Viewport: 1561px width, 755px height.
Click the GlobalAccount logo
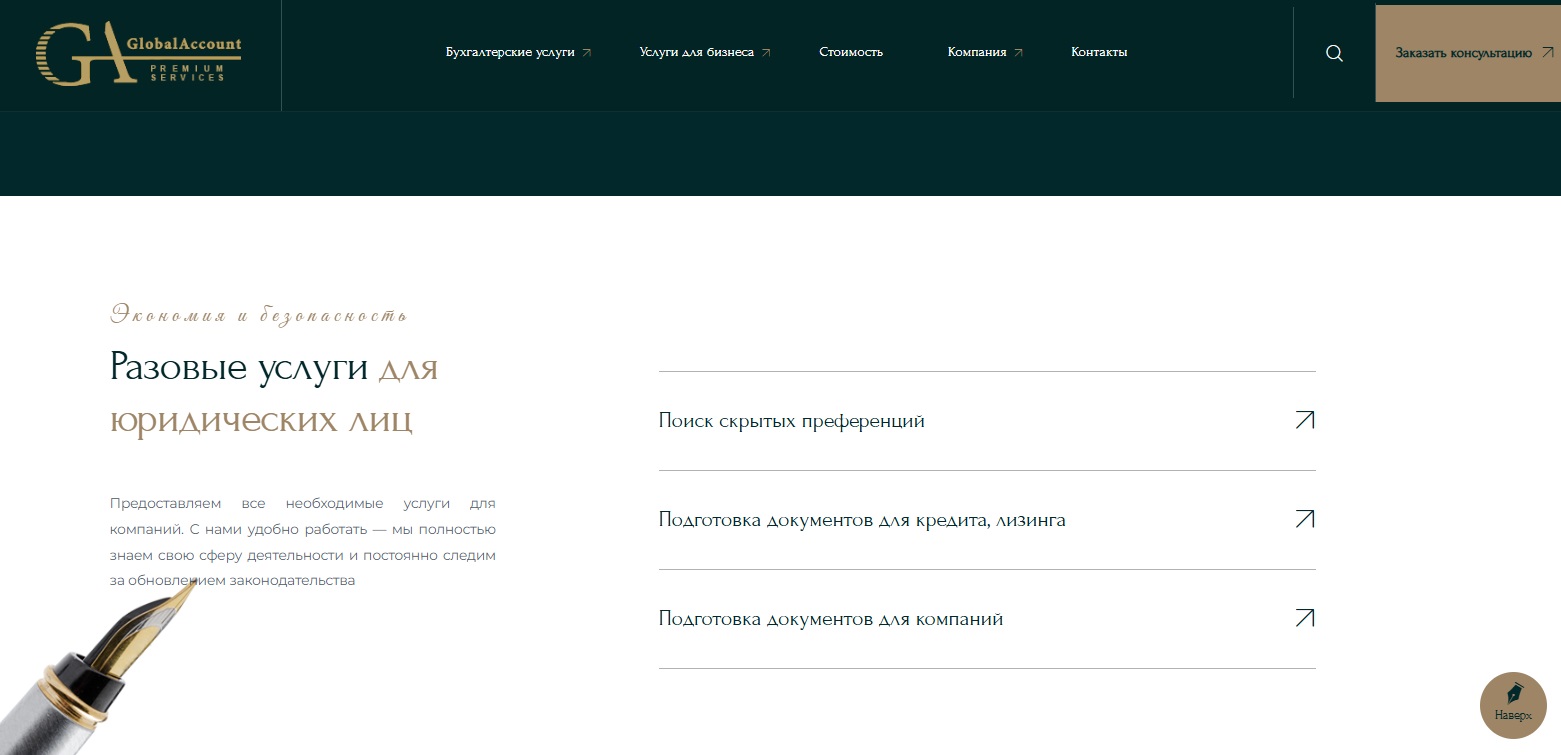[139, 54]
